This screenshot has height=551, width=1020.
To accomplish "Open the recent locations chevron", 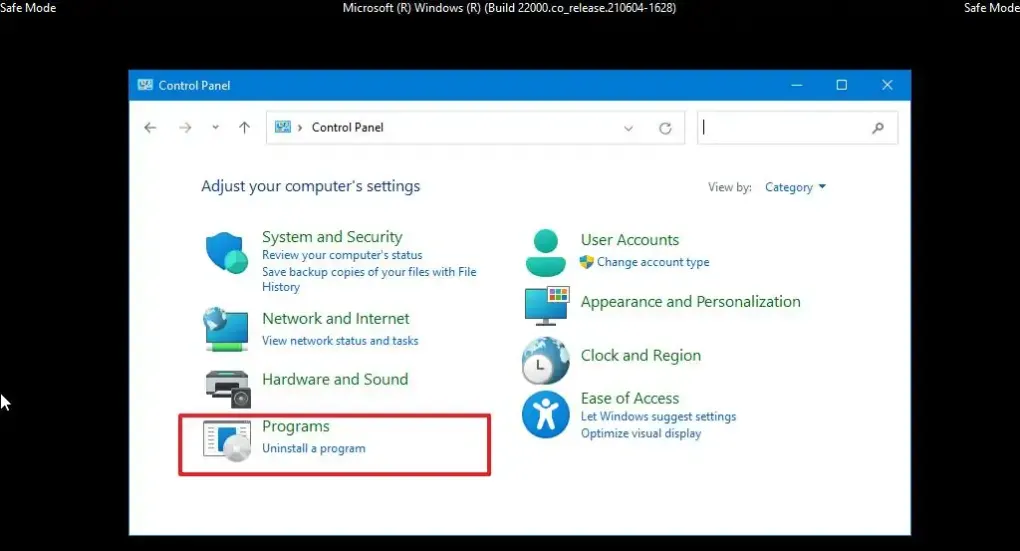I will [x=215, y=128].
